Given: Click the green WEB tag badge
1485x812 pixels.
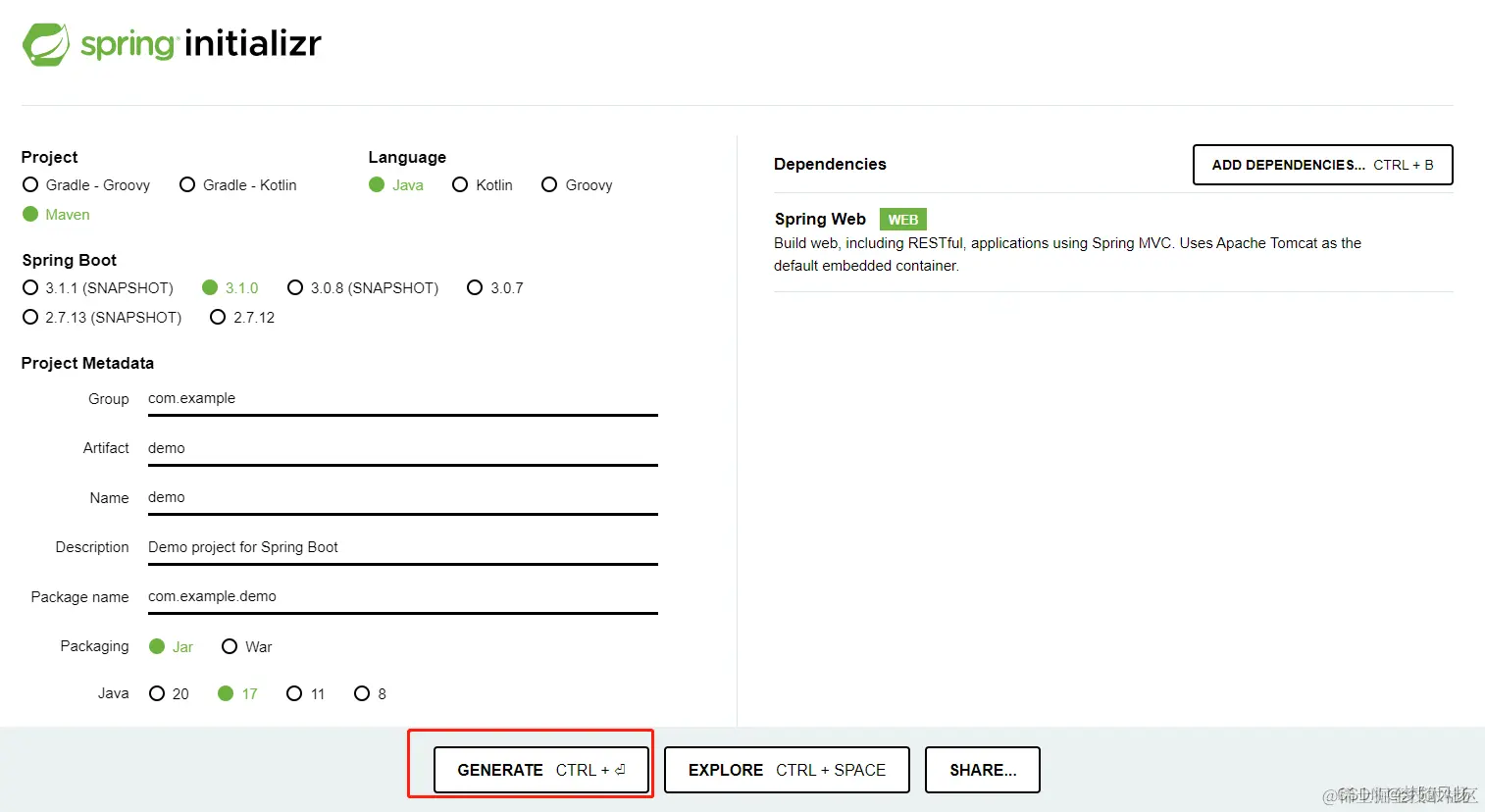Looking at the screenshot, I should [x=903, y=220].
